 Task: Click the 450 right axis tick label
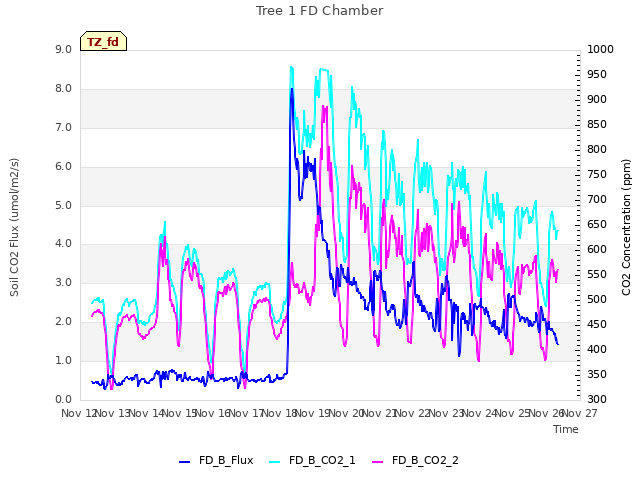[x=597, y=324]
